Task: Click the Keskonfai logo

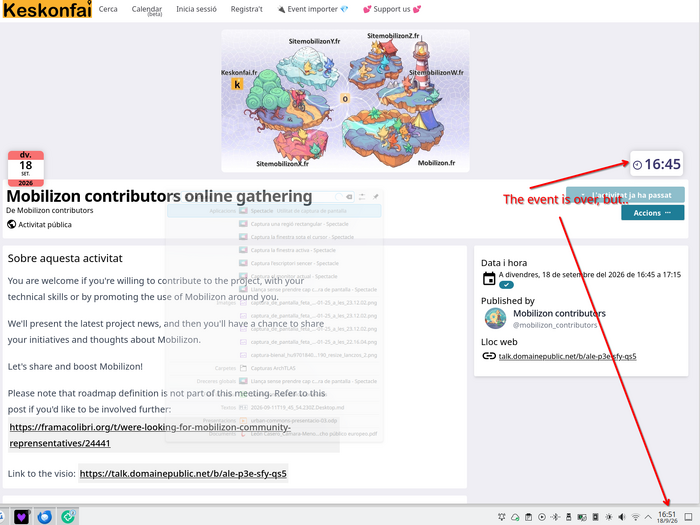Action: click(x=47, y=9)
